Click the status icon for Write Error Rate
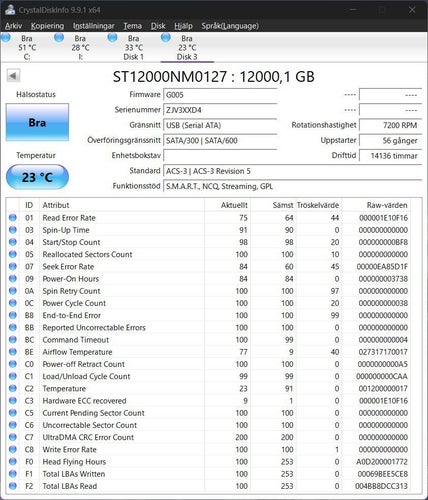Image resolution: width=428 pixels, height=500 pixels. [13, 449]
